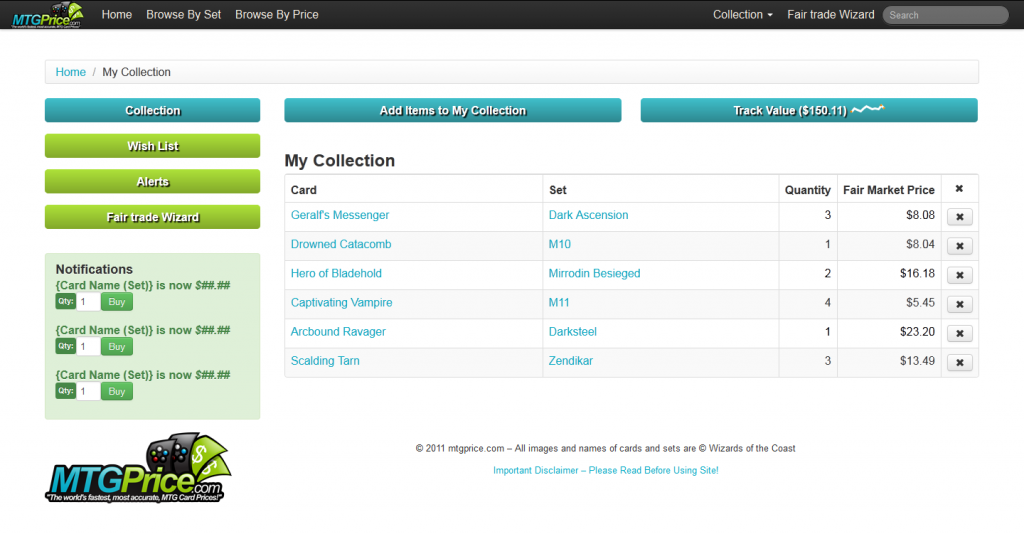This screenshot has width=1024, height=534.
Task: Remove Geralf's Messenger row with its X button
Action: click(959, 217)
